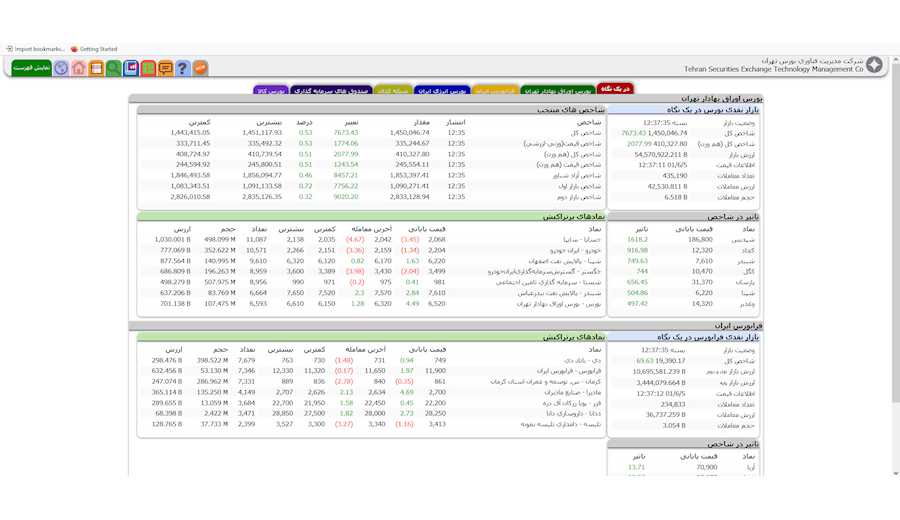Open the blue book chart icon

(x=131, y=68)
